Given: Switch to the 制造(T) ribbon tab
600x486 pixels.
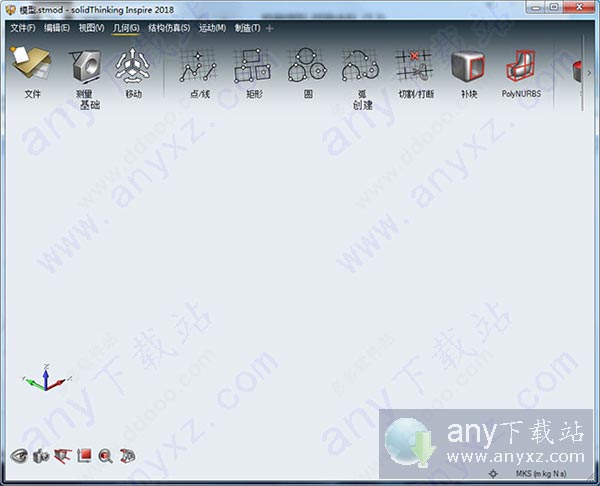Looking at the screenshot, I should [x=247, y=28].
